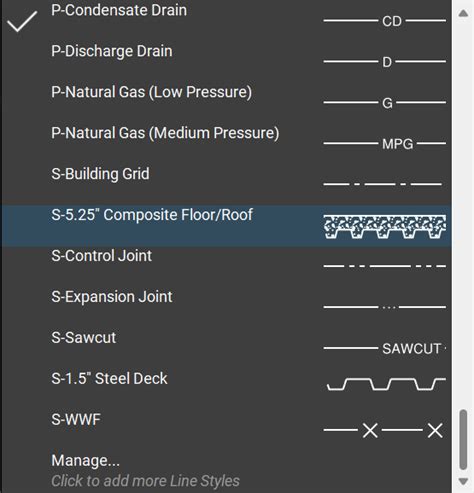Choose the composite floor/roof hatch pattern preview

[x=385, y=227]
